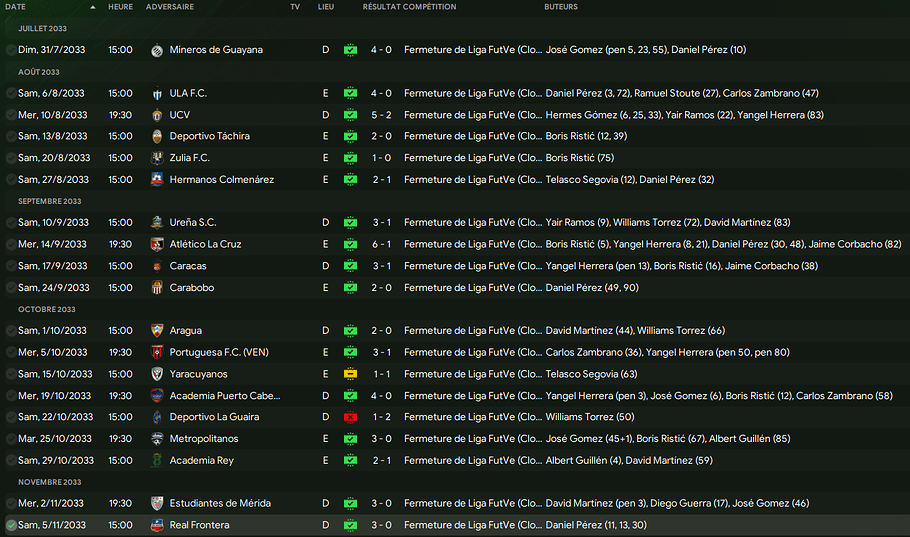This screenshot has width=910, height=537.
Task: Click the Estudiantes de Mérida crest
Action: click(156, 504)
